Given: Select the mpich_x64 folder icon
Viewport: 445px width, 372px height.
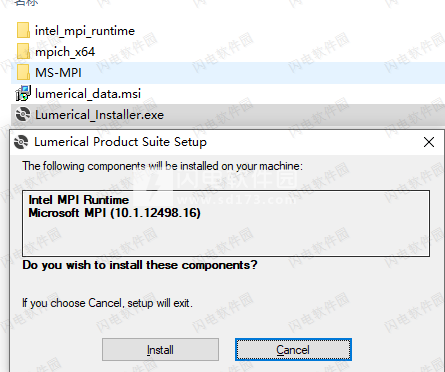Looking at the screenshot, I should tap(23, 51).
